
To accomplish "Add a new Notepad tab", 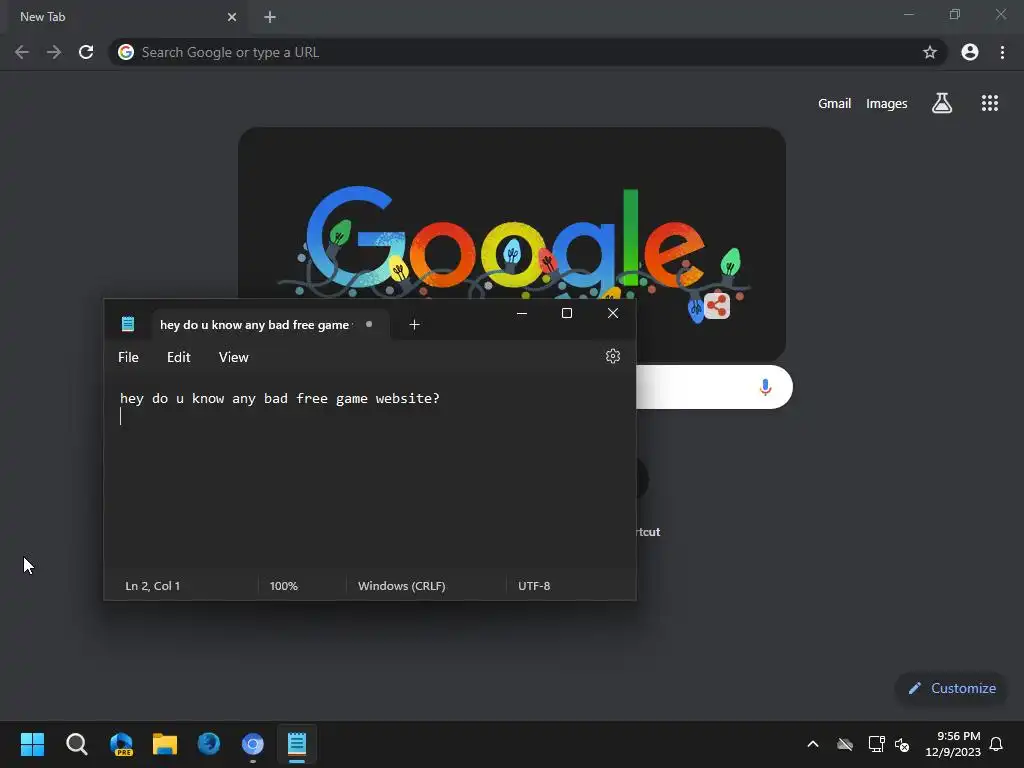I will coord(414,325).
